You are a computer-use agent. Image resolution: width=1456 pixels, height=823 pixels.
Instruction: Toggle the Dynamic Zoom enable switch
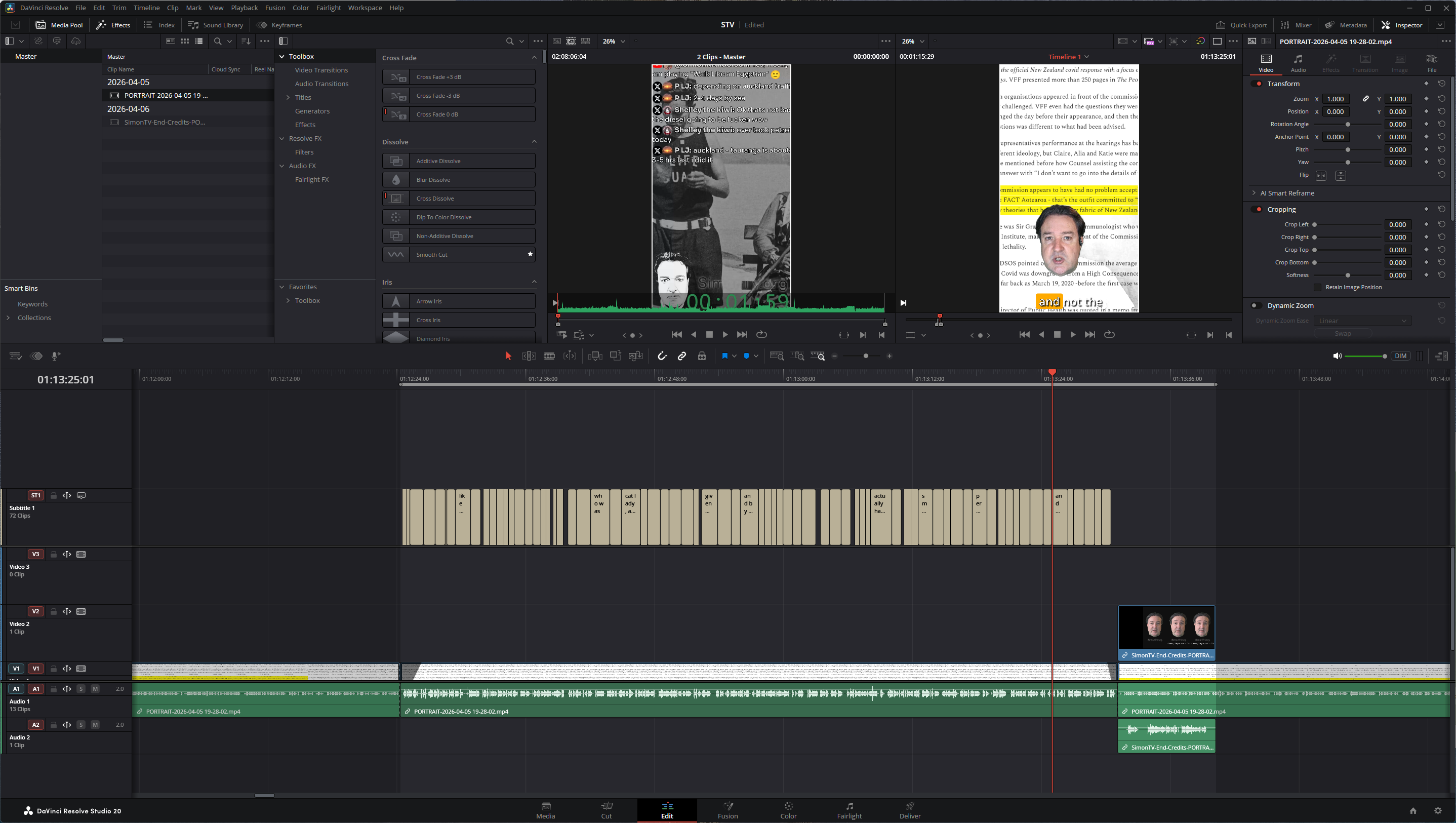(x=1256, y=305)
